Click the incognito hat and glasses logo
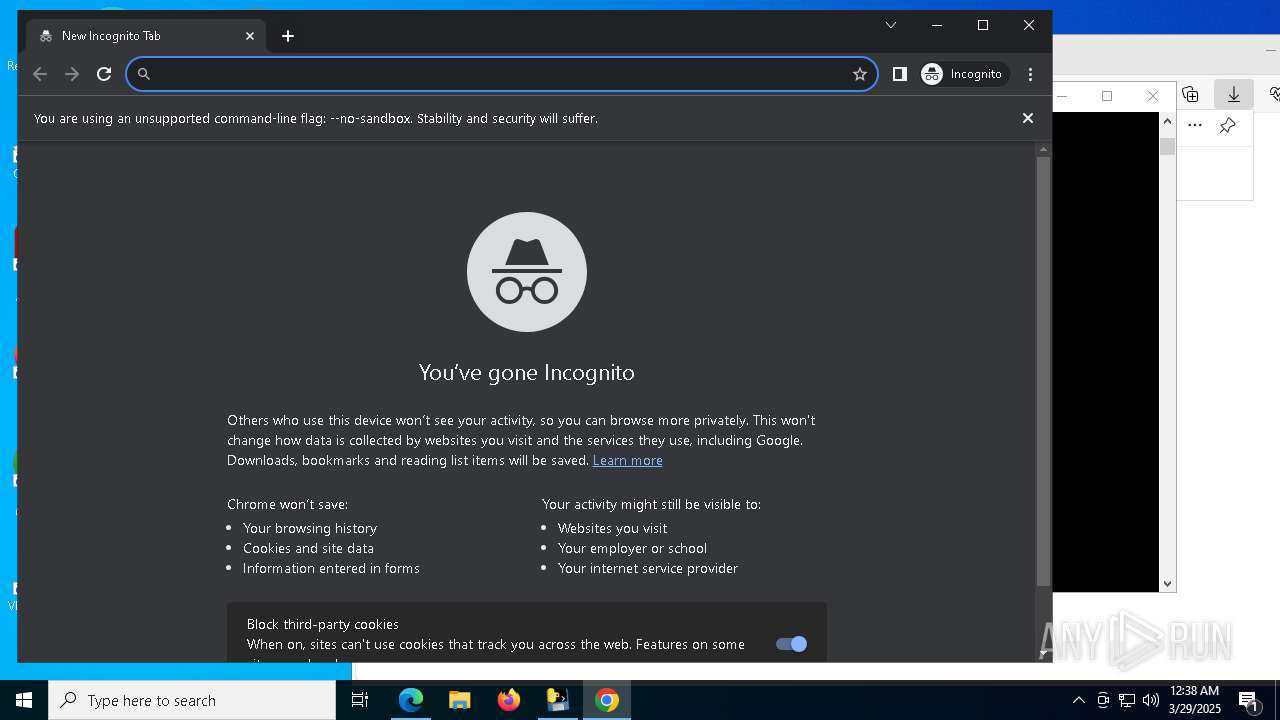The height and width of the screenshot is (720, 1280). 527,272
